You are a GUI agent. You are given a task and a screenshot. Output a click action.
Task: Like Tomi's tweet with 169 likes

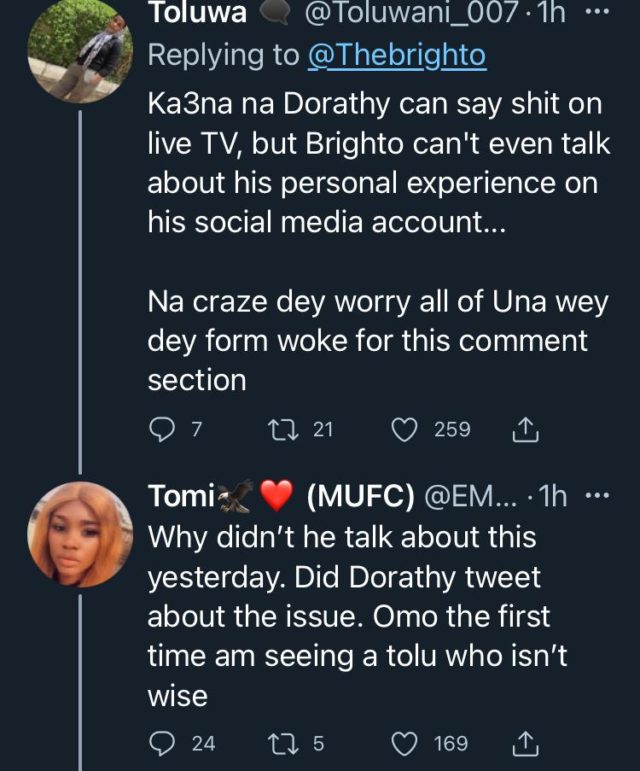click(403, 744)
